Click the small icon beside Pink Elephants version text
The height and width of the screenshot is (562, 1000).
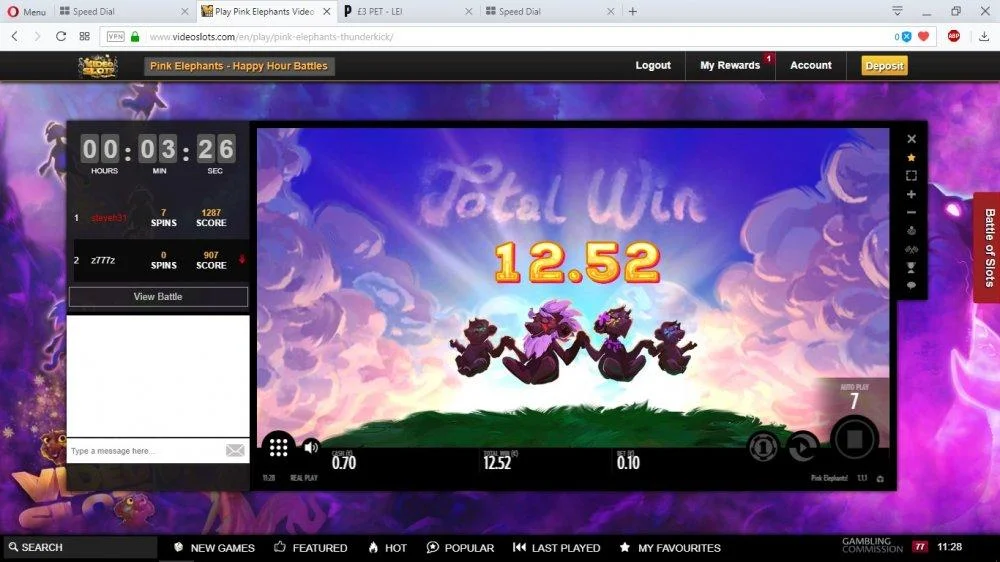coord(880,478)
